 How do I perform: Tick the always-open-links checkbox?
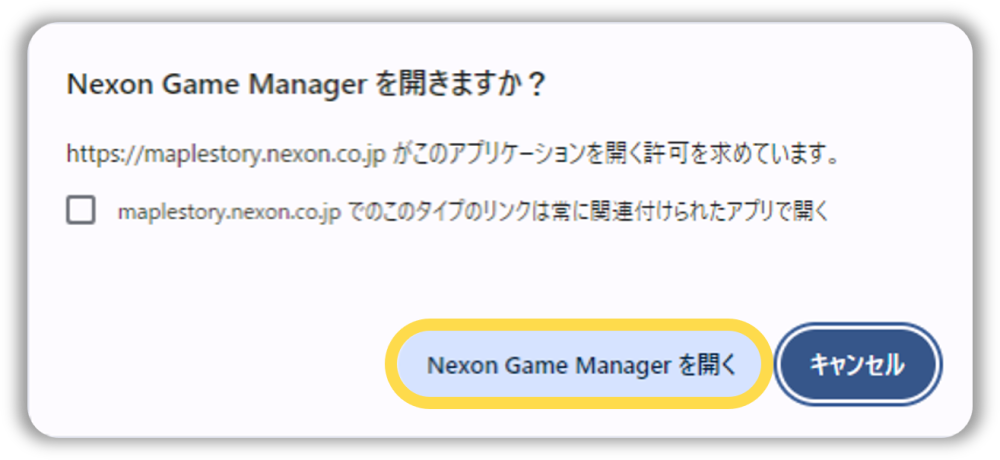[81, 211]
